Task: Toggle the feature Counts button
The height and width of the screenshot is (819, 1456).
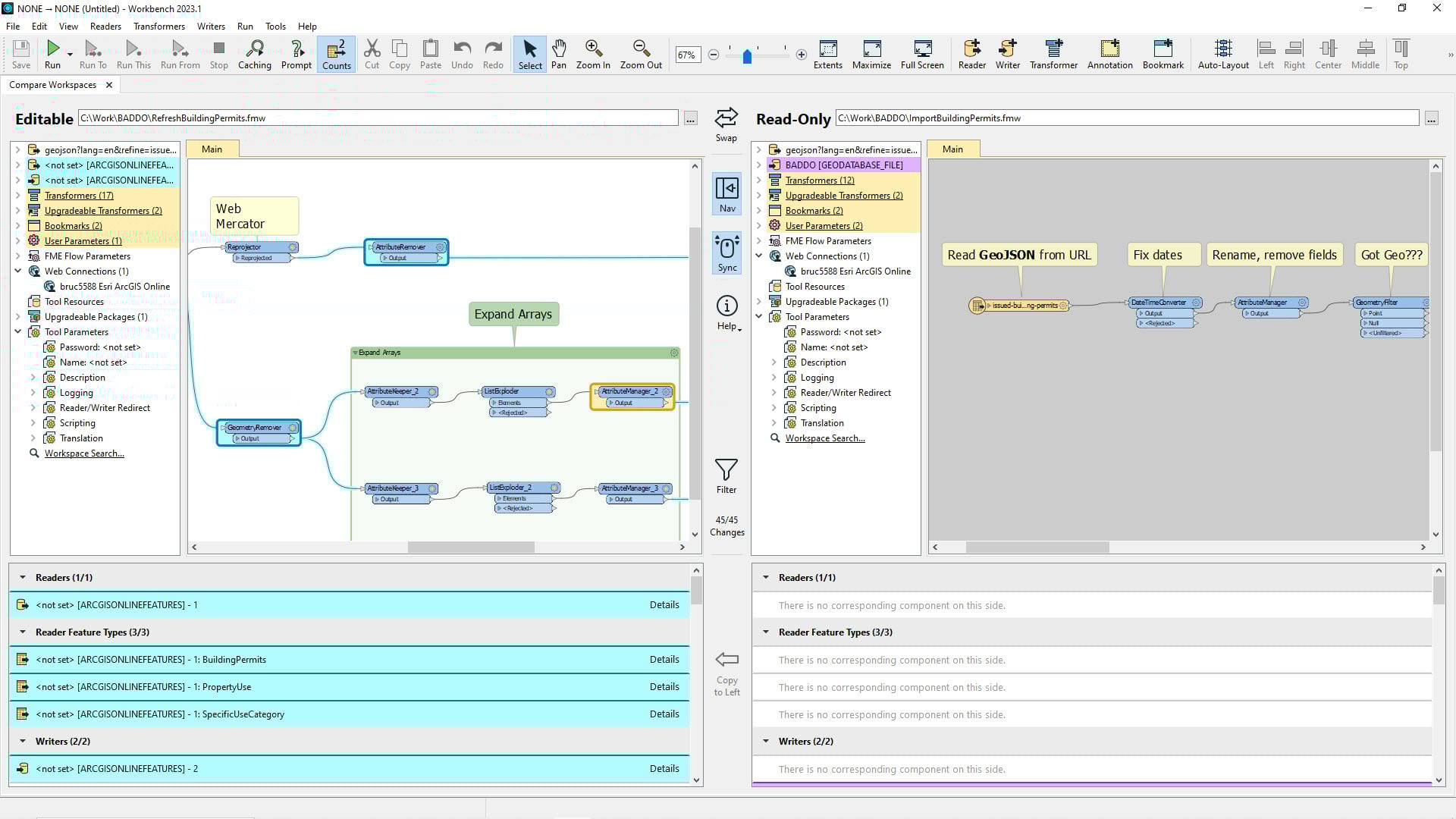Action: (336, 54)
